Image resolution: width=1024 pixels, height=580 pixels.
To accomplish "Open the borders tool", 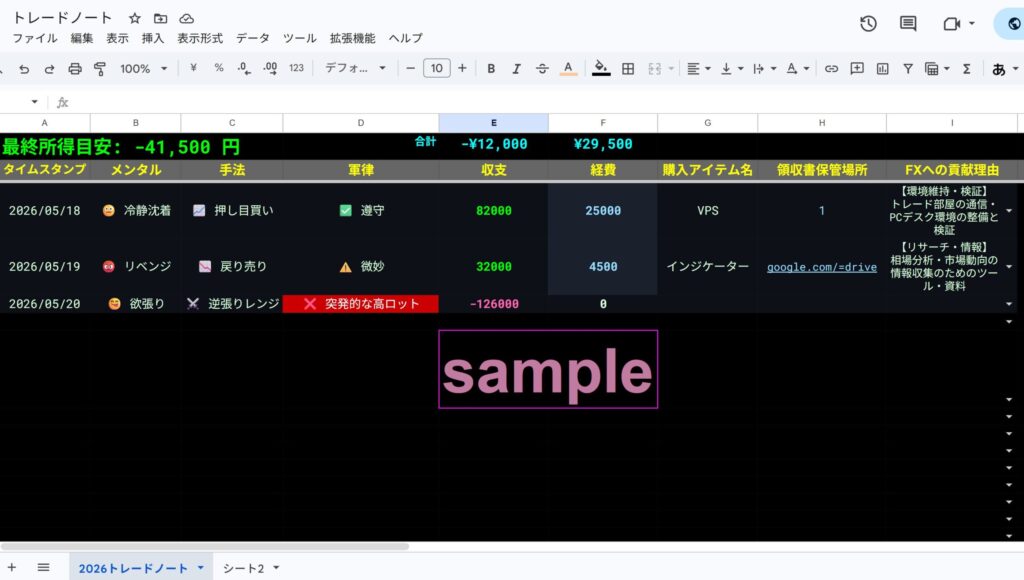I will pyautogui.click(x=628, y=69).
